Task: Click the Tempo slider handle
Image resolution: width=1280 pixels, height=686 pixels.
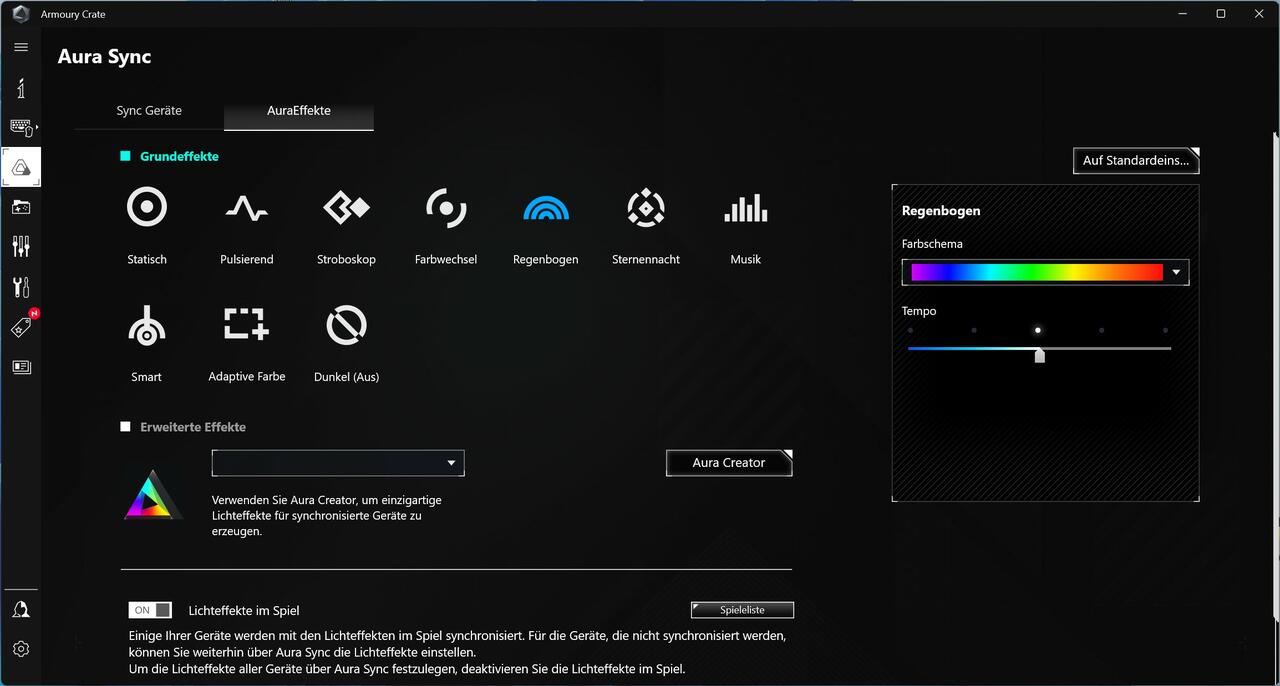Action: [1040, 355]
